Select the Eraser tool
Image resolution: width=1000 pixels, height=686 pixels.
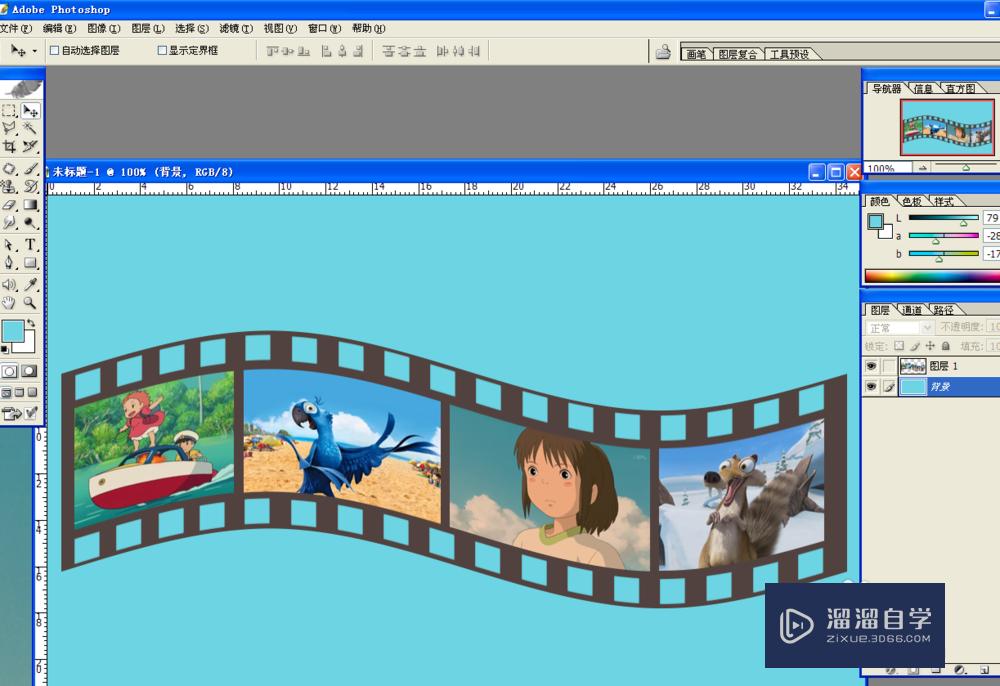[x=9, y=205]
